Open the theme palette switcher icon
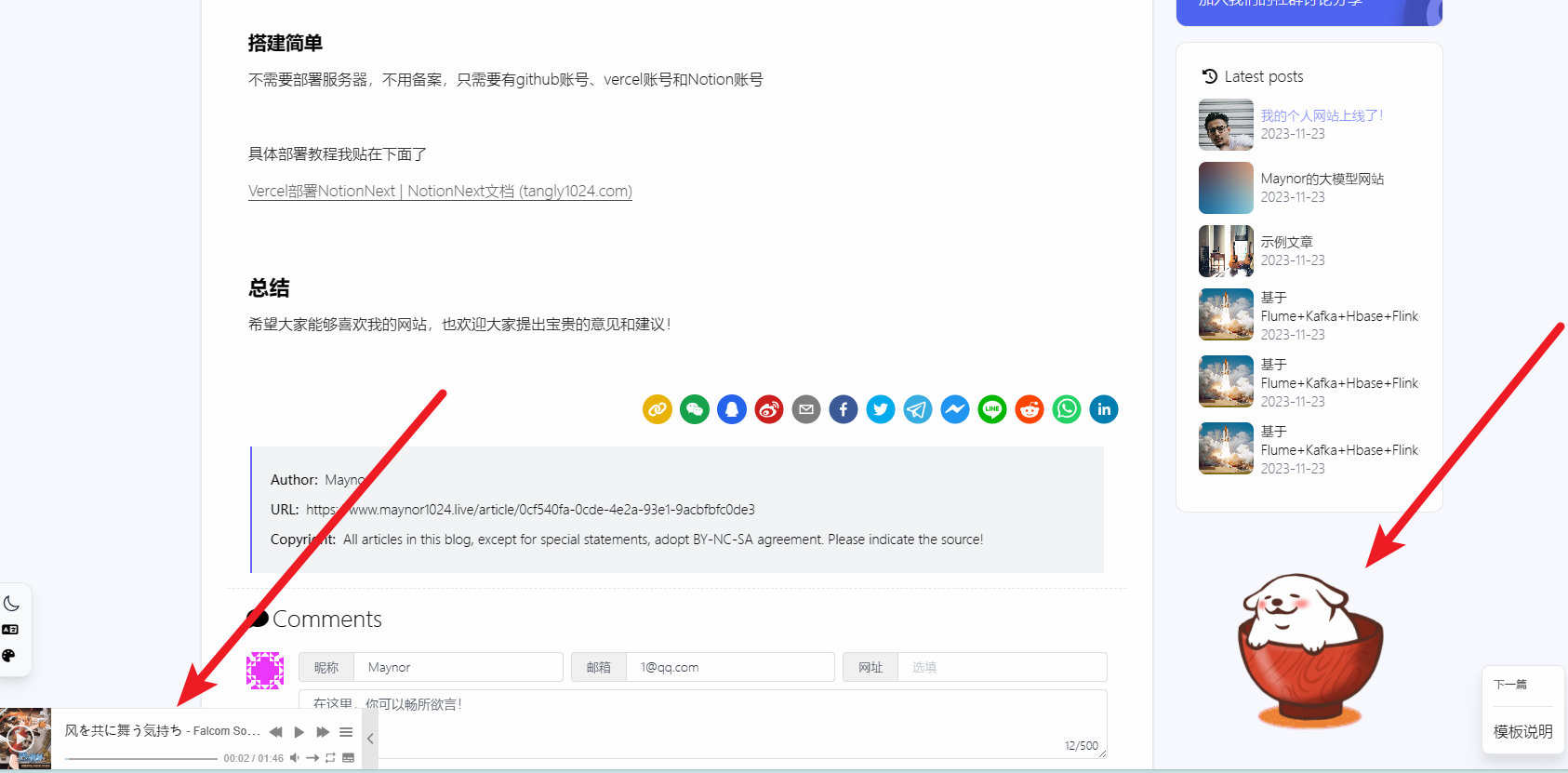Image resolution: width=1568 pixels, height=773 pixels. pyautogui.click(x=10, y=656)
